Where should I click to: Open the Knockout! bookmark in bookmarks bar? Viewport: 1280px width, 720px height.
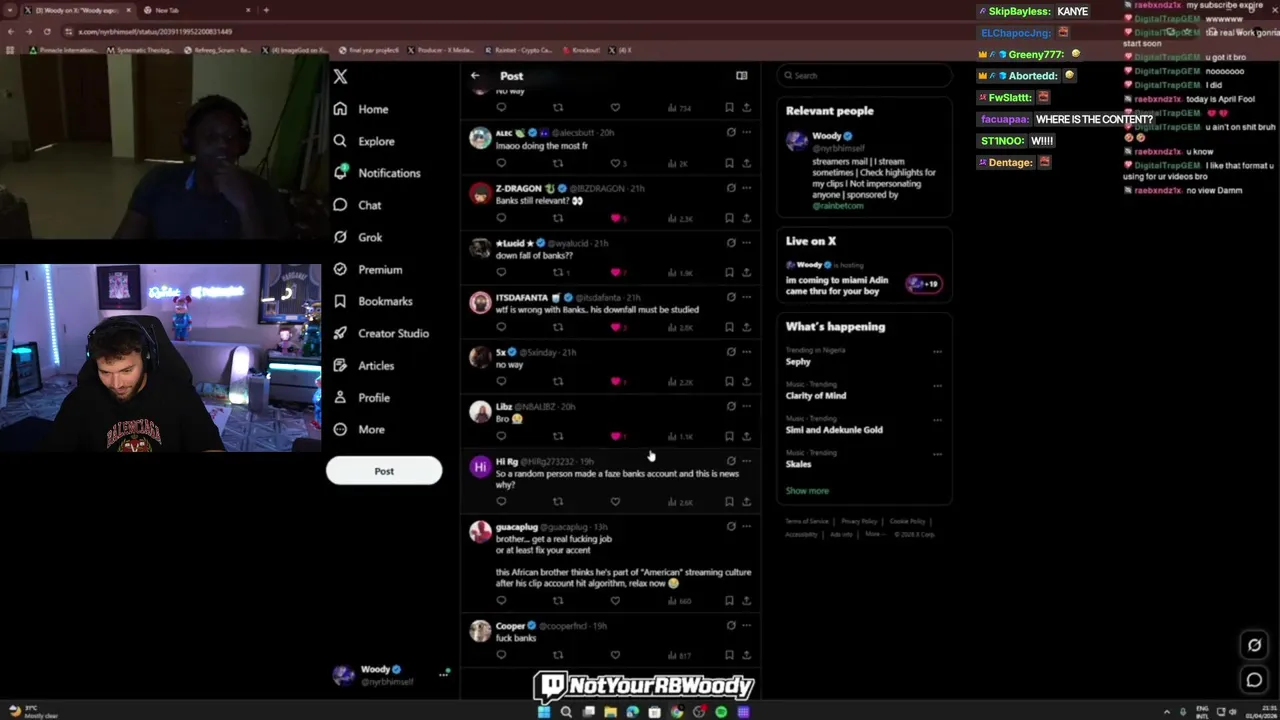pyautogui.click(x=581, y=50)
